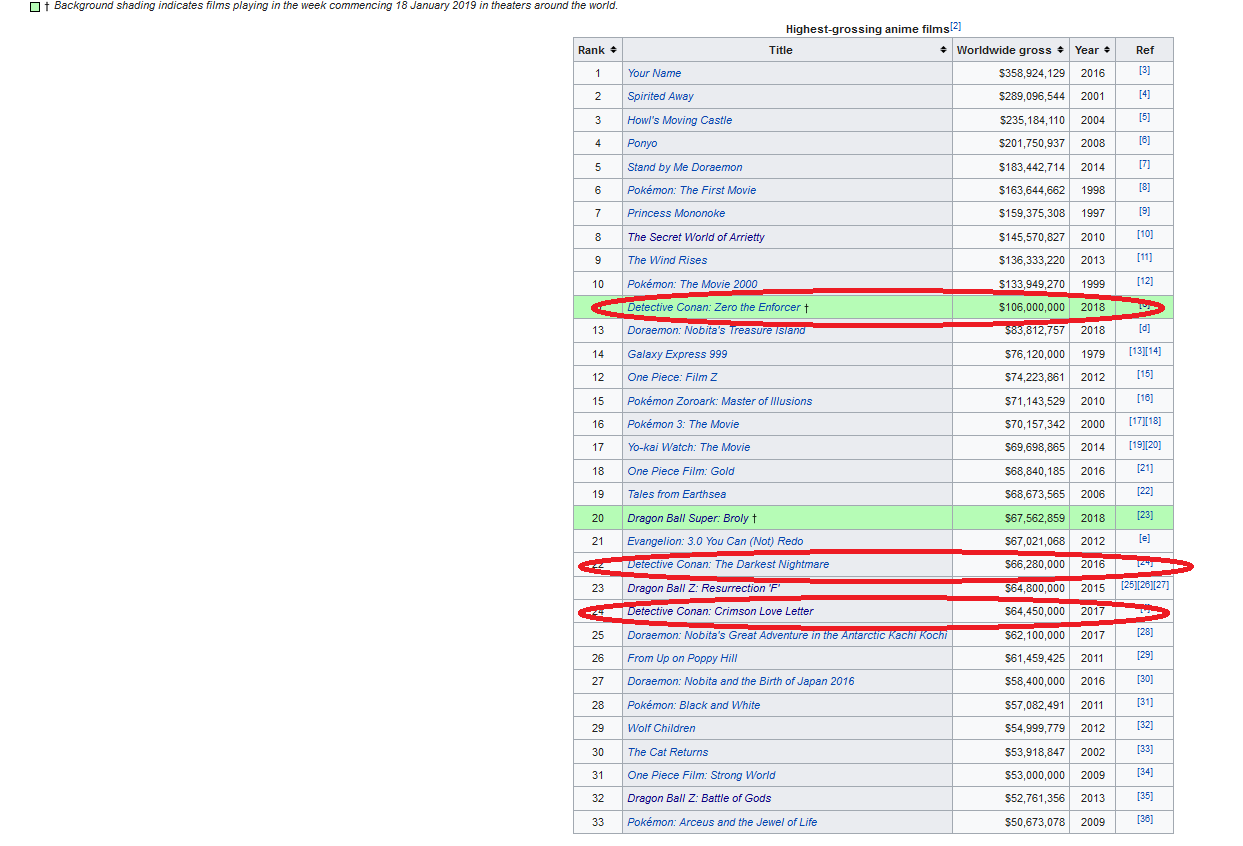Follow the Howl's Moving Castle link
This screenshot has height=846, width=1243.
(x=679, y=120)
